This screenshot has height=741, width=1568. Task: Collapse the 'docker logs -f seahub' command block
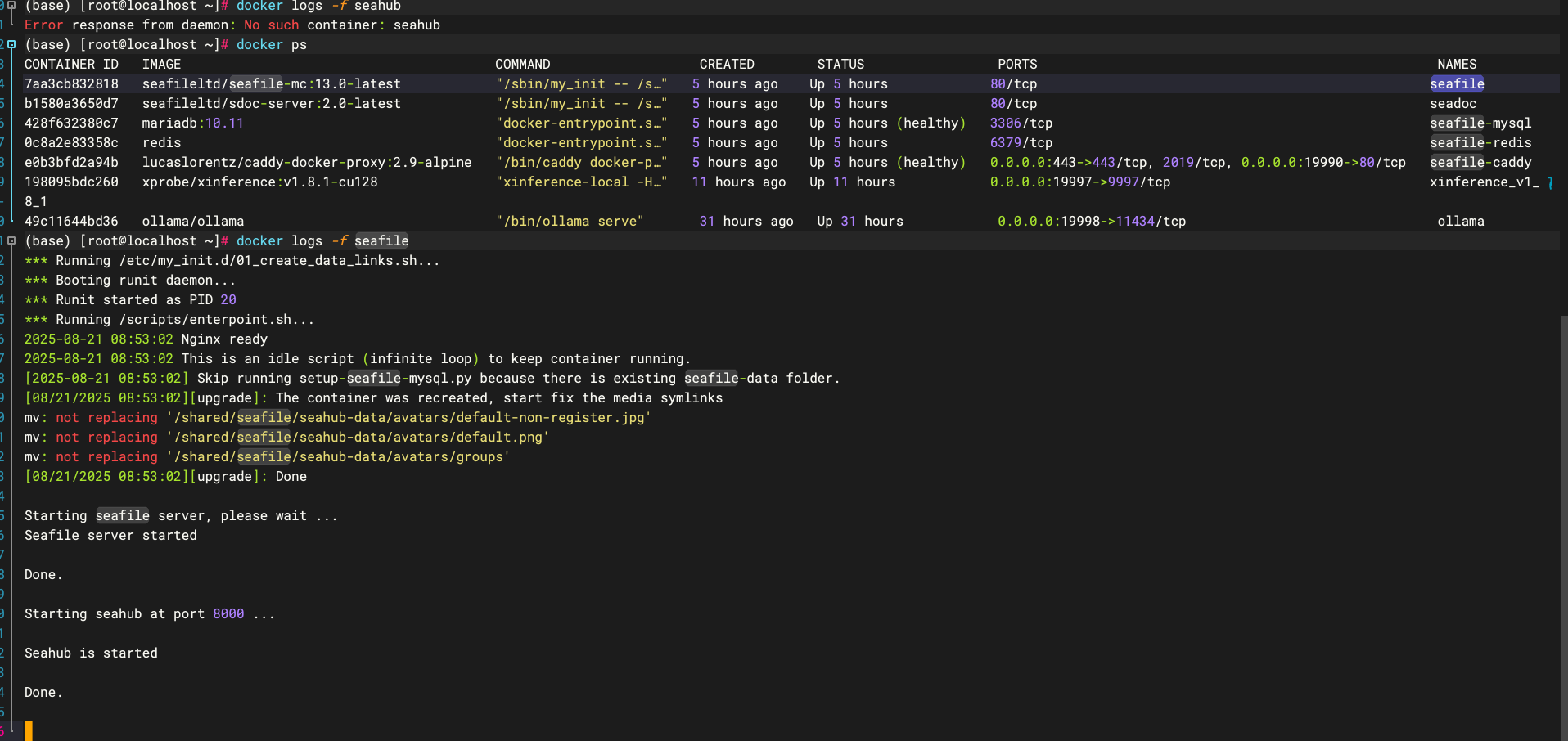point(11,5)
